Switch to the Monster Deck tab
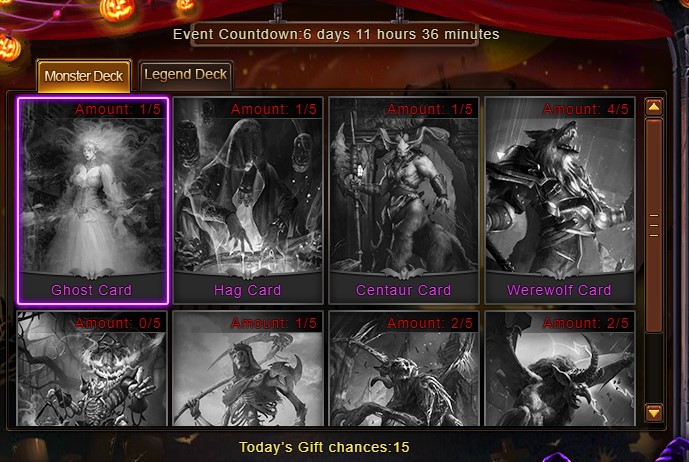The height and width of the screenshot is (462, 689). click(x=83, y=76)
